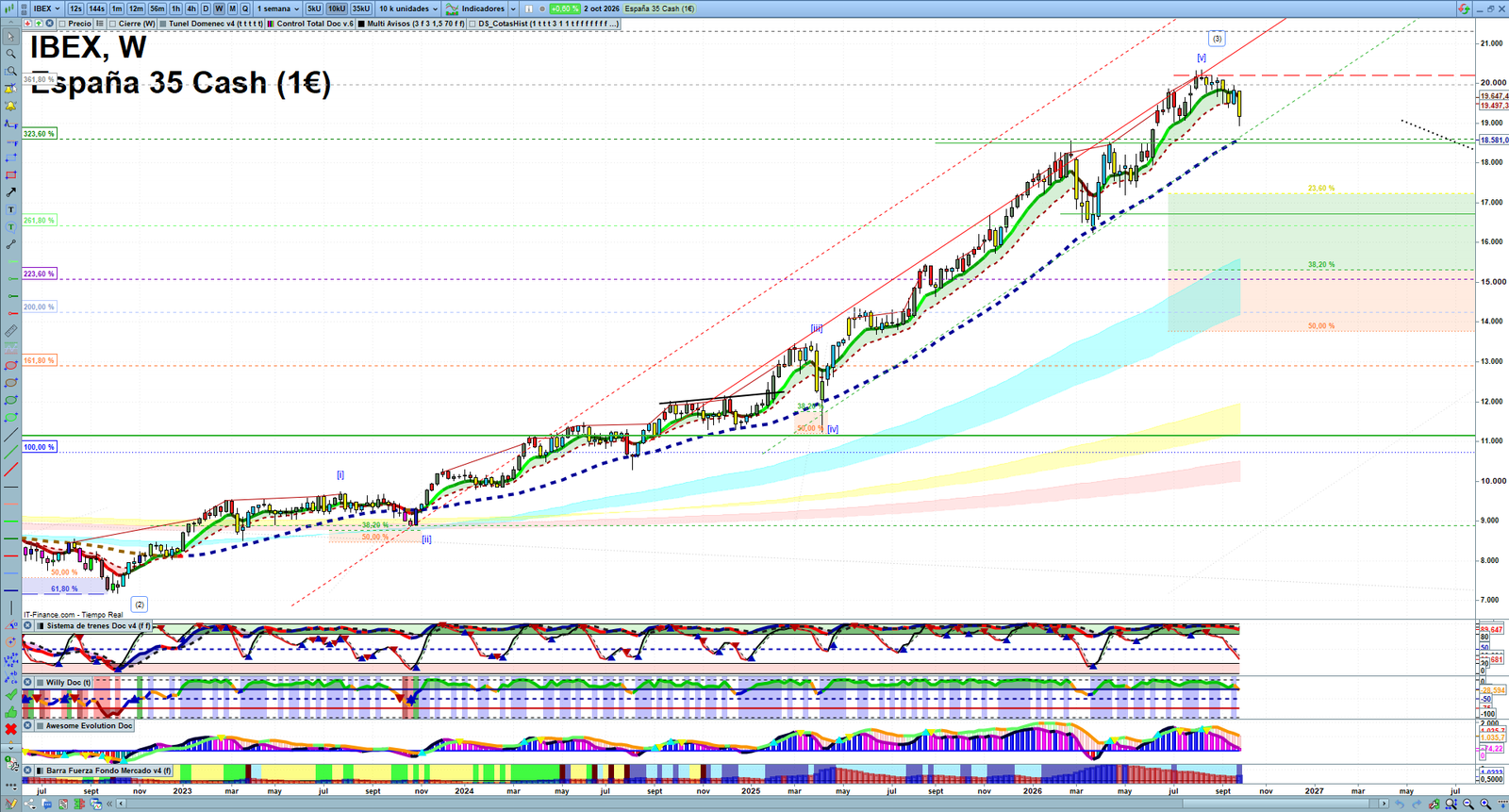Click the red X delete icon
1509x812 pixels.
point(11,729)
